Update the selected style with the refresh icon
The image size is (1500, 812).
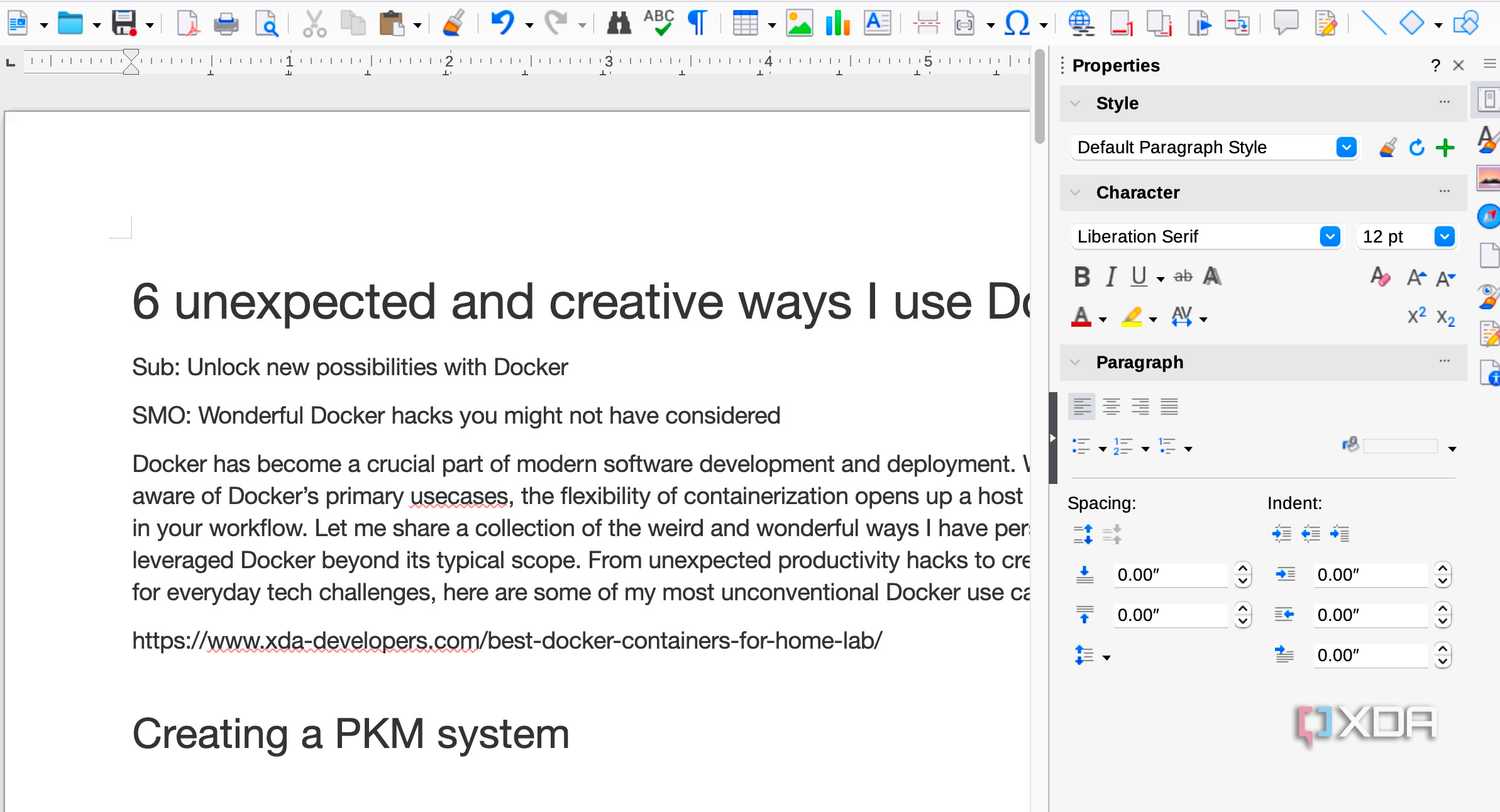pos(1416,148)
